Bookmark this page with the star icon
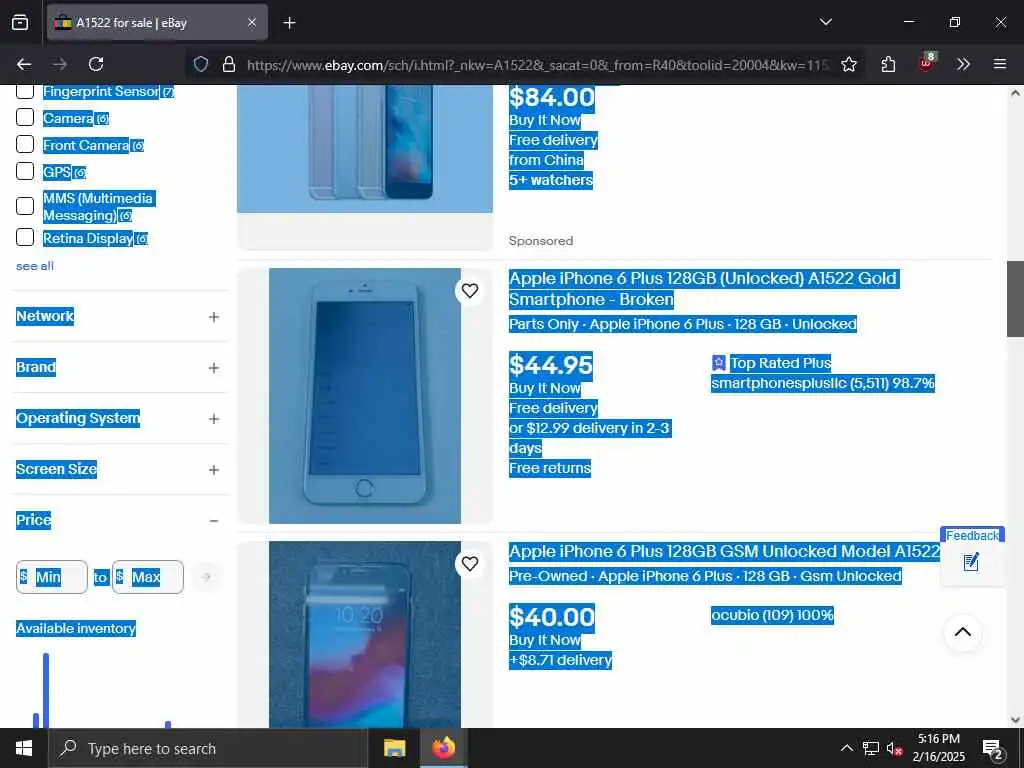This screenshot has width=1024, height=768. (848, 64)
